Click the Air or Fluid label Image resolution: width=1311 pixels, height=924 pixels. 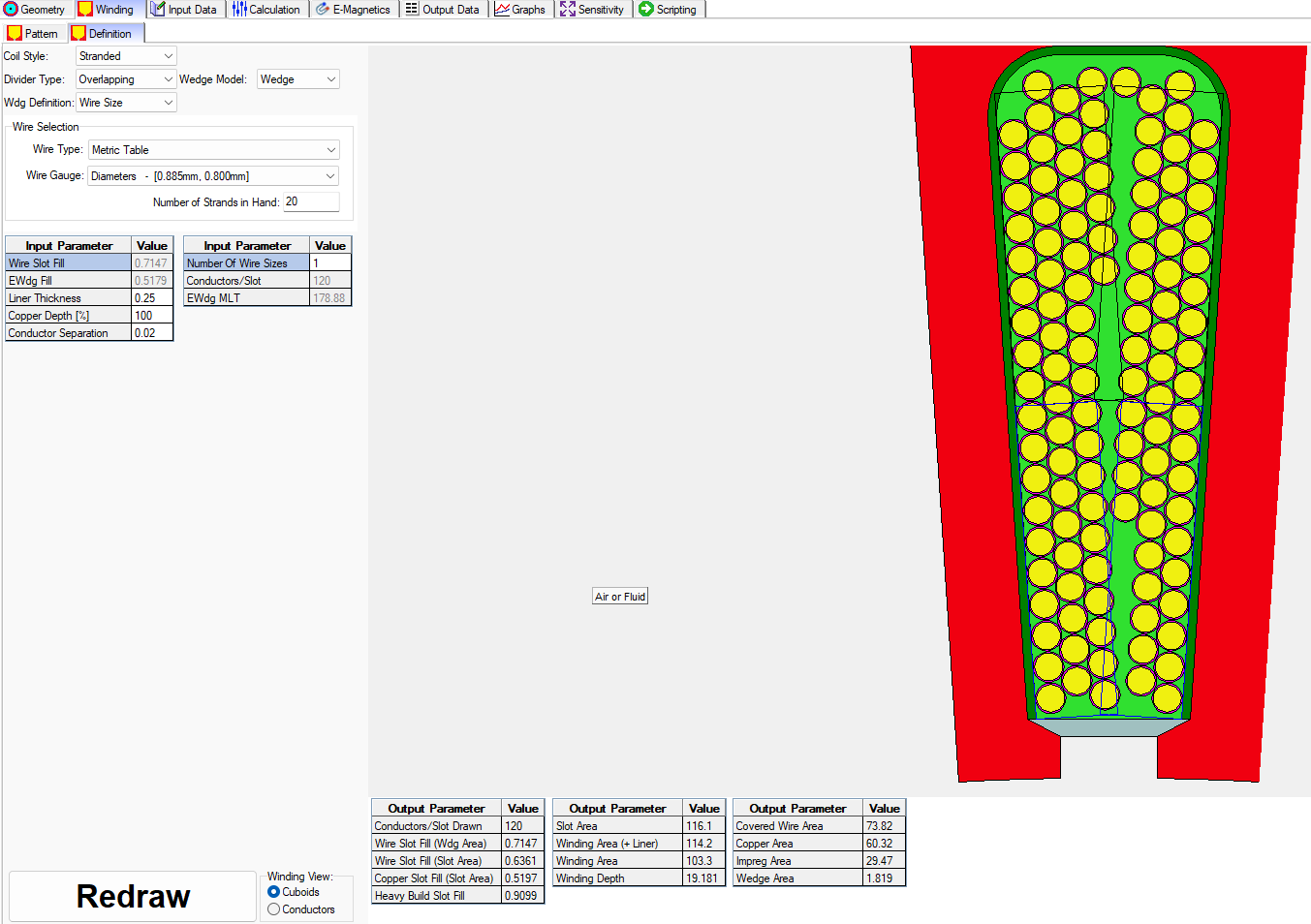(x=620, y=597)
